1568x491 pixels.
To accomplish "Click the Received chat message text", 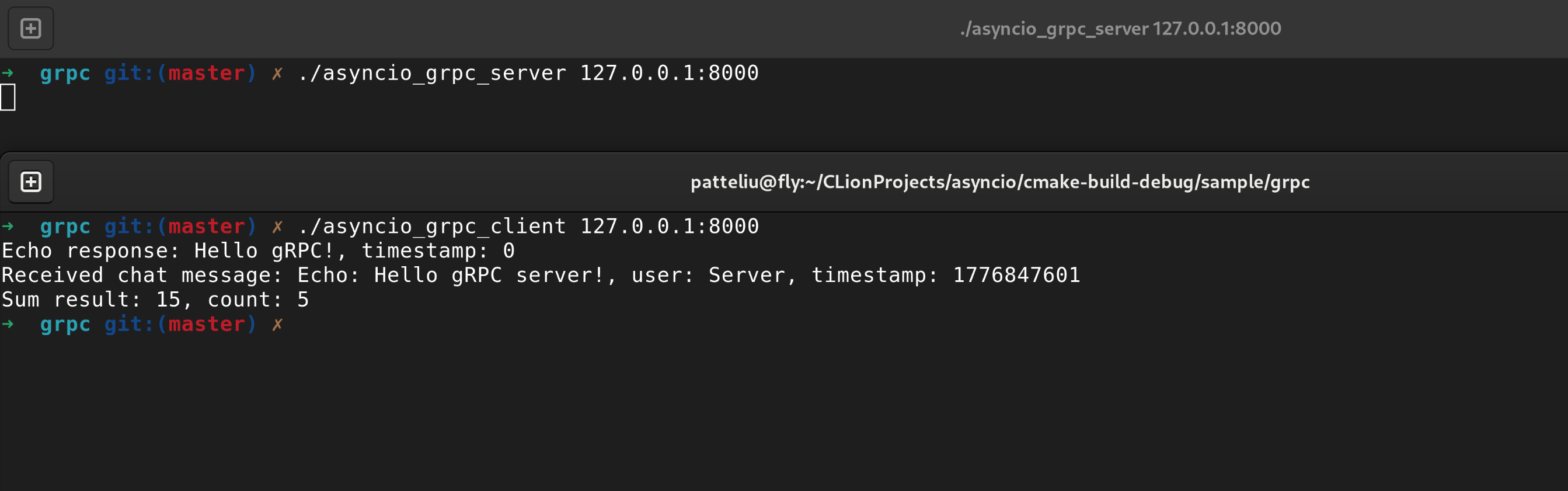I will [141, 275].
